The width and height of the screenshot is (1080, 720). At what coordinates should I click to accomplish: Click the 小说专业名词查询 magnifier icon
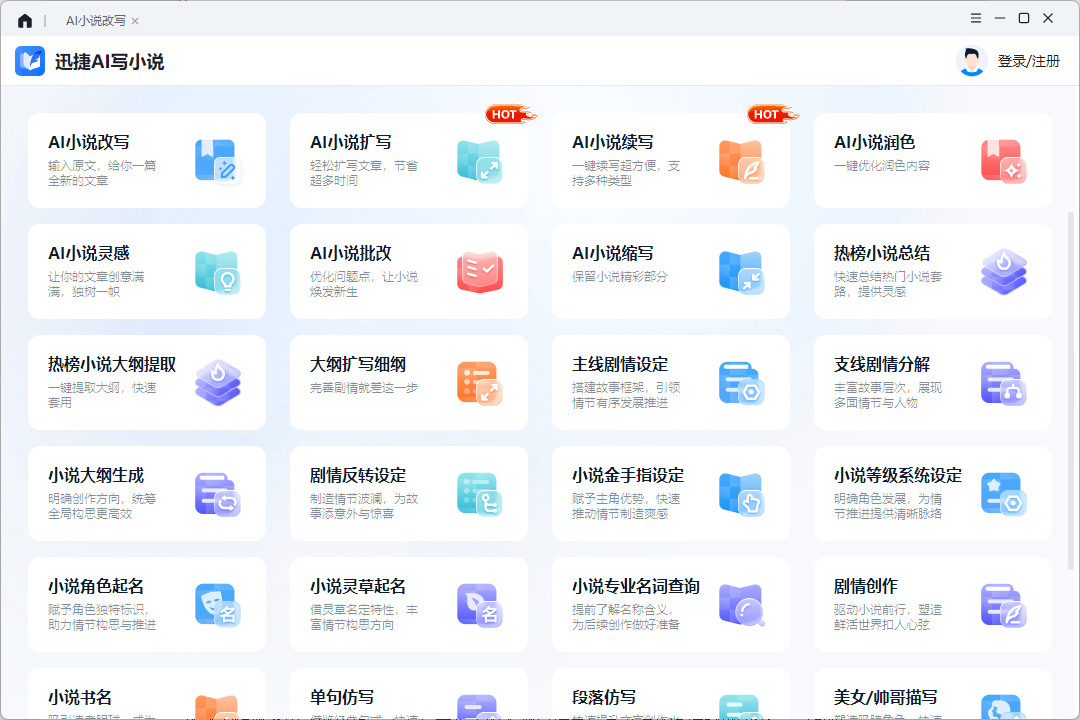[x=741, y=605]
